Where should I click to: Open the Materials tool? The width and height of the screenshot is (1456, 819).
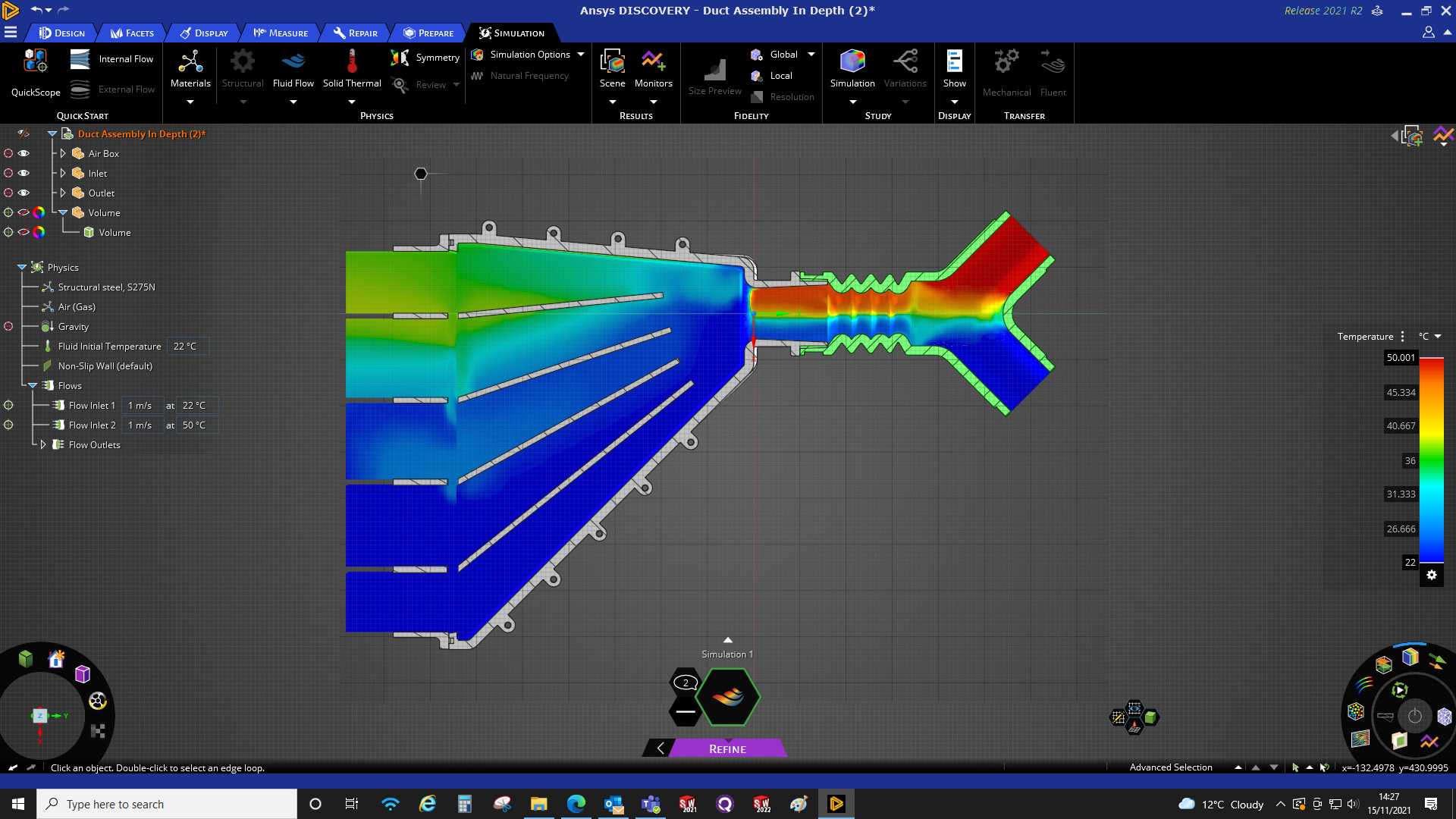[190, 70]
